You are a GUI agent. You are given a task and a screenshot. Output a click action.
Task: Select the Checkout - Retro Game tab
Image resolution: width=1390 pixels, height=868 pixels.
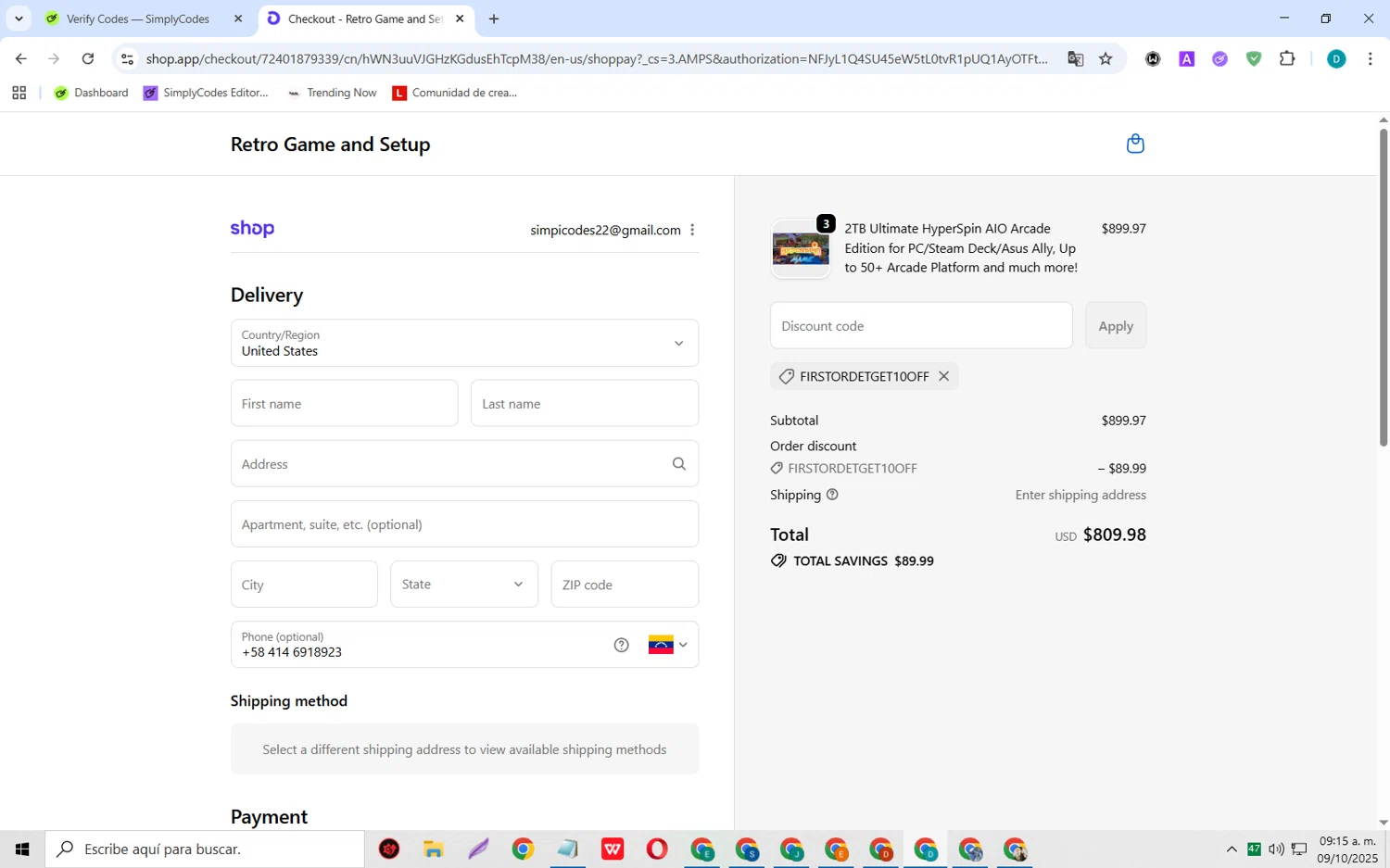[366, 19]
